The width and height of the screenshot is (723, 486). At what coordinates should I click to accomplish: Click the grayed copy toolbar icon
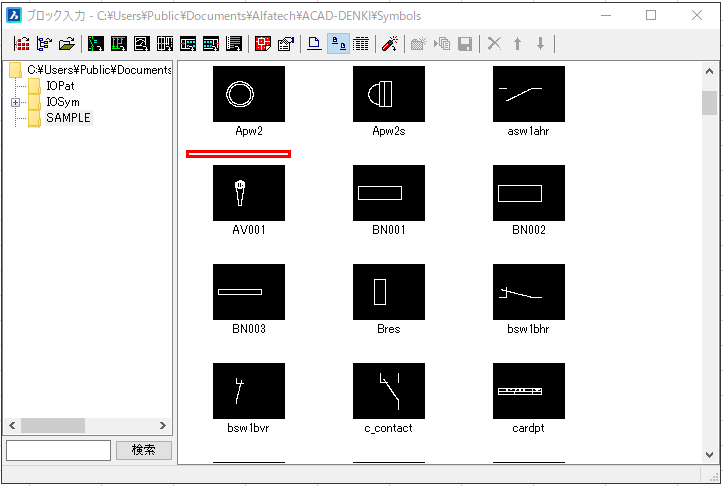click(442, 44)
